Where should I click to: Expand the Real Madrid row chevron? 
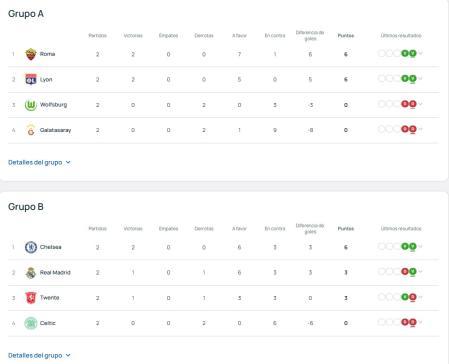tap(420, 272)
